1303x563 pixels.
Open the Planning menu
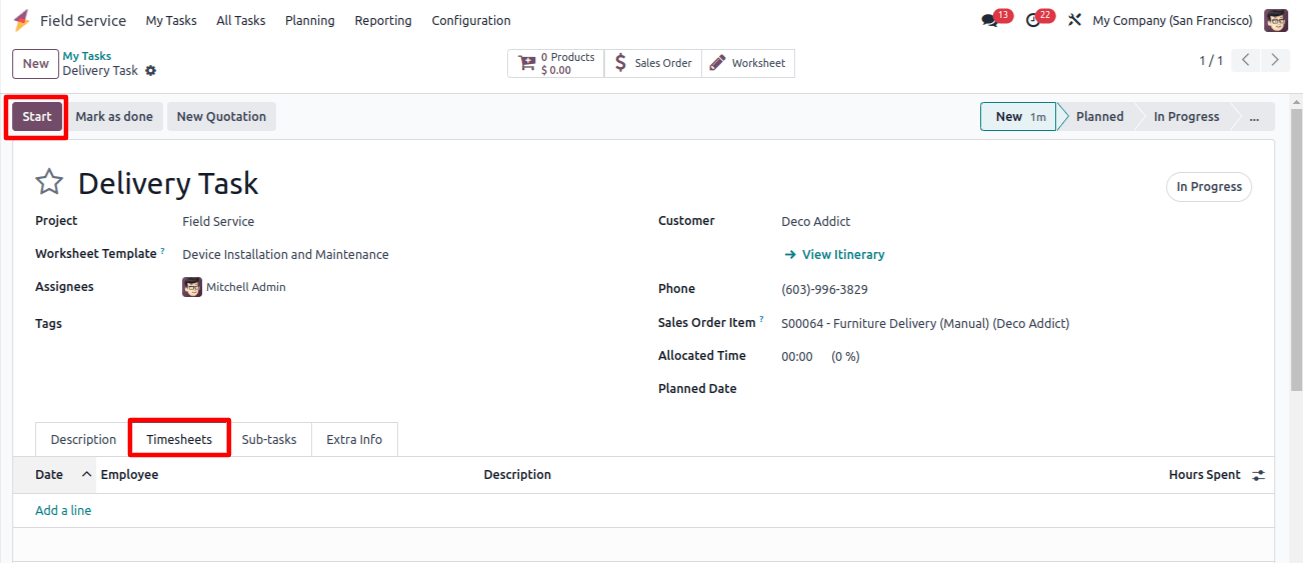pyautogui.click(x=310, y=20)
